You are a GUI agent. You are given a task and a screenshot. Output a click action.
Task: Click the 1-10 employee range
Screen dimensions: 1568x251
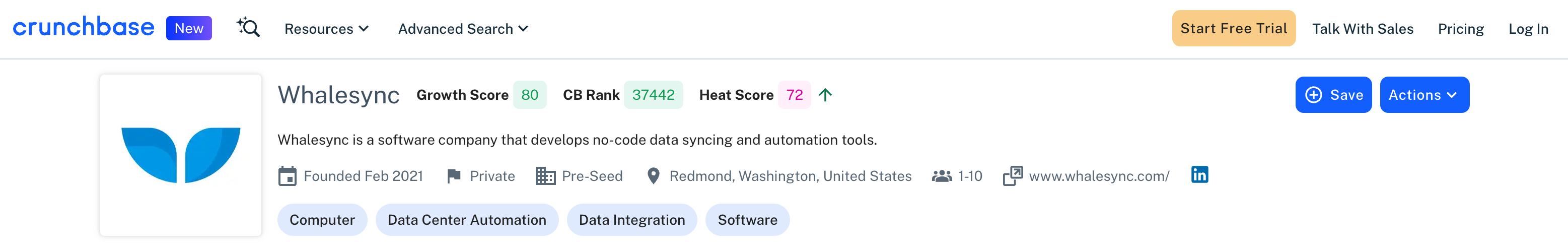coord(970,176)
